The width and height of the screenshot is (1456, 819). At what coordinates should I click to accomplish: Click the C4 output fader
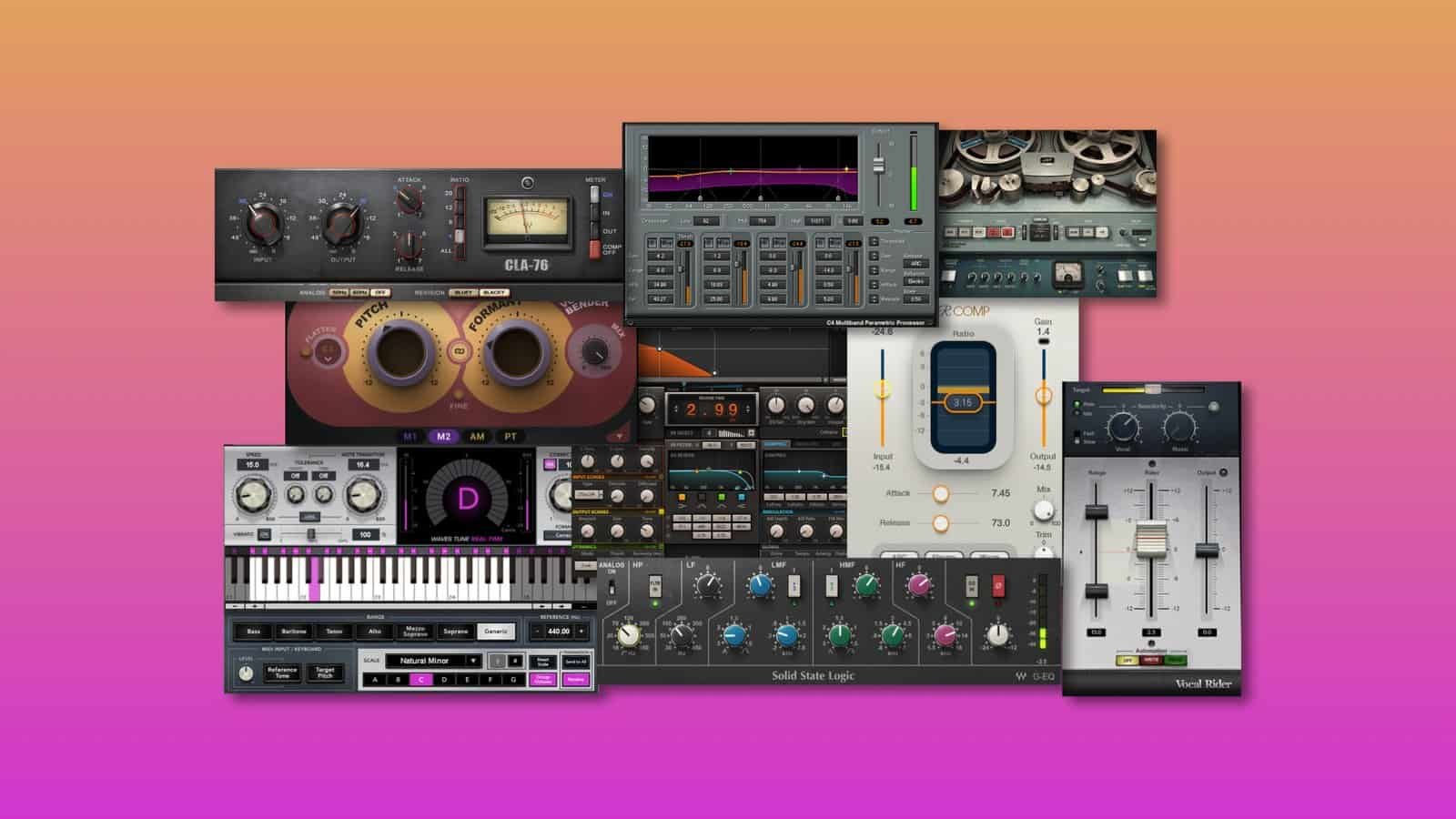coord(879,166)
